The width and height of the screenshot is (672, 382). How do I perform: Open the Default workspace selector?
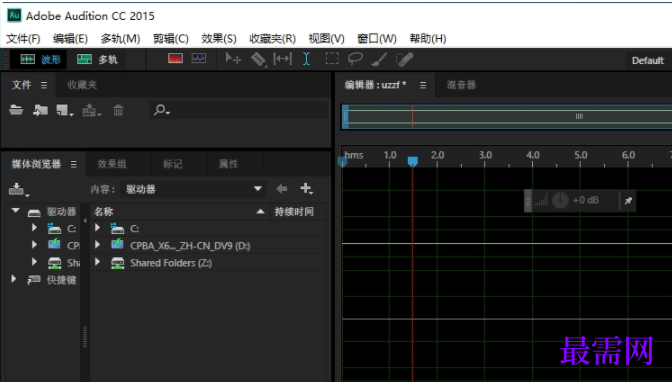pyautogui.click(x=648, y=60)
